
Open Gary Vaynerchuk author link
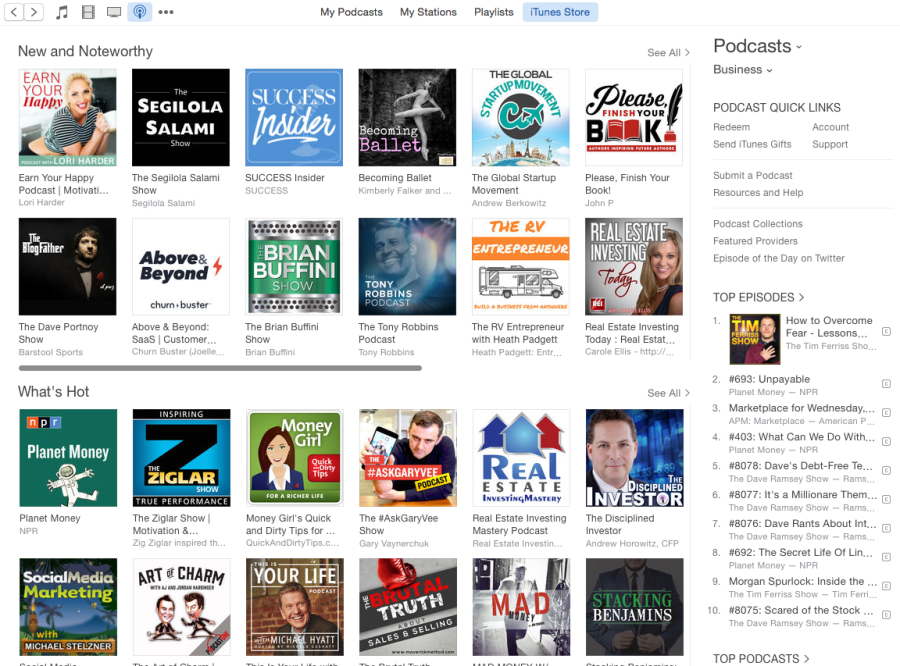[x=394, y=544]
